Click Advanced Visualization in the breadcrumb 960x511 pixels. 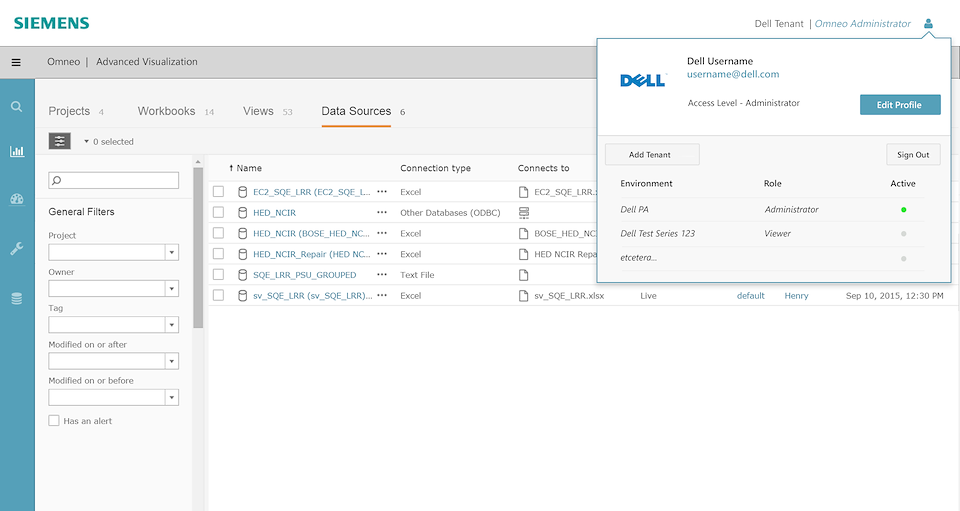(147, 62)
